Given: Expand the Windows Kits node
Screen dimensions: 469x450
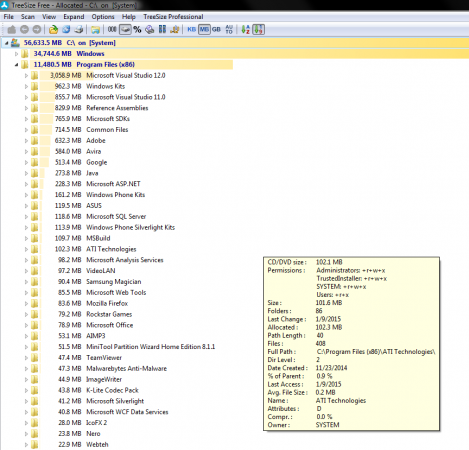Looking at the screenshot, I should tap(26, 86).
